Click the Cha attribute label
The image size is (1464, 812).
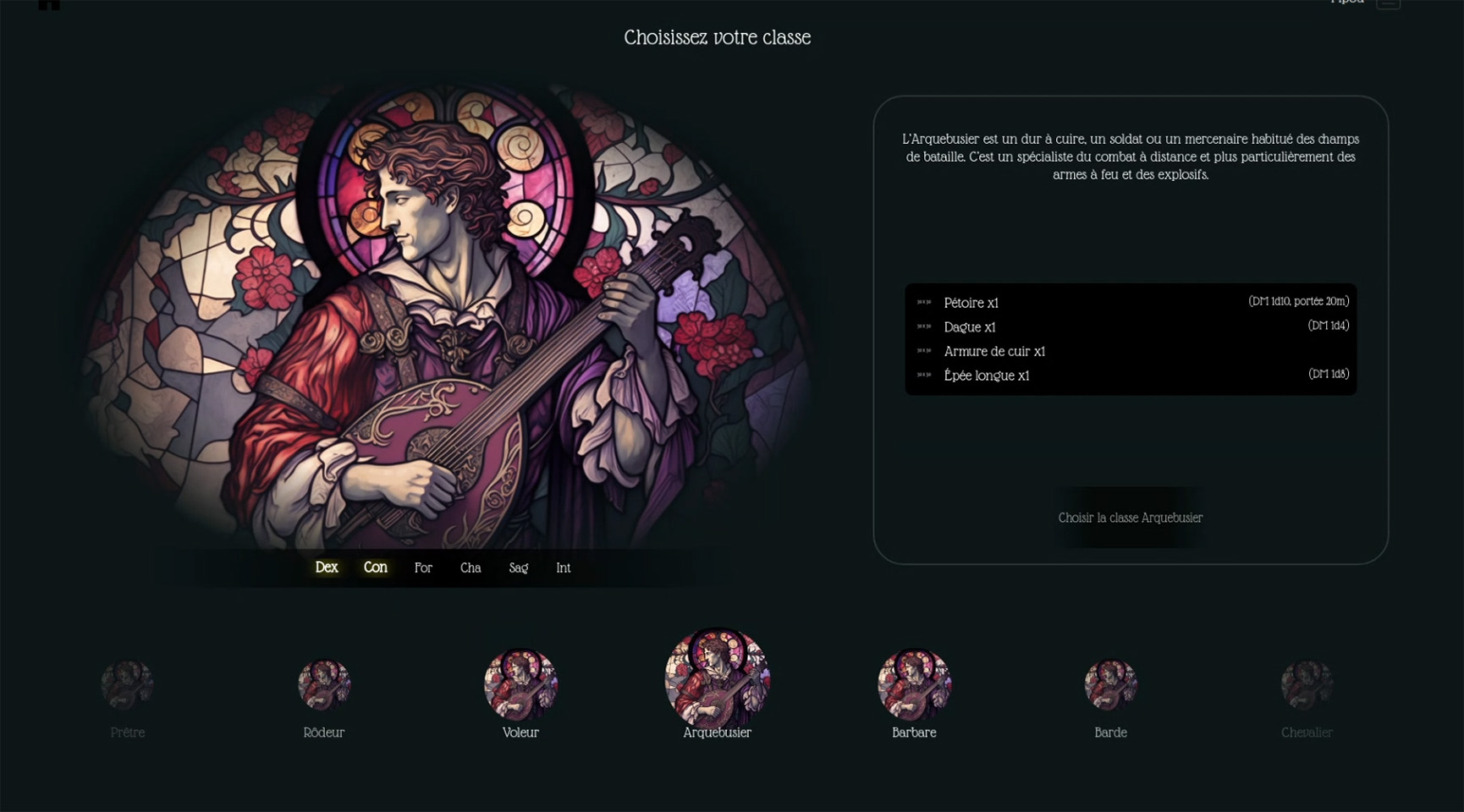(471, 568)
